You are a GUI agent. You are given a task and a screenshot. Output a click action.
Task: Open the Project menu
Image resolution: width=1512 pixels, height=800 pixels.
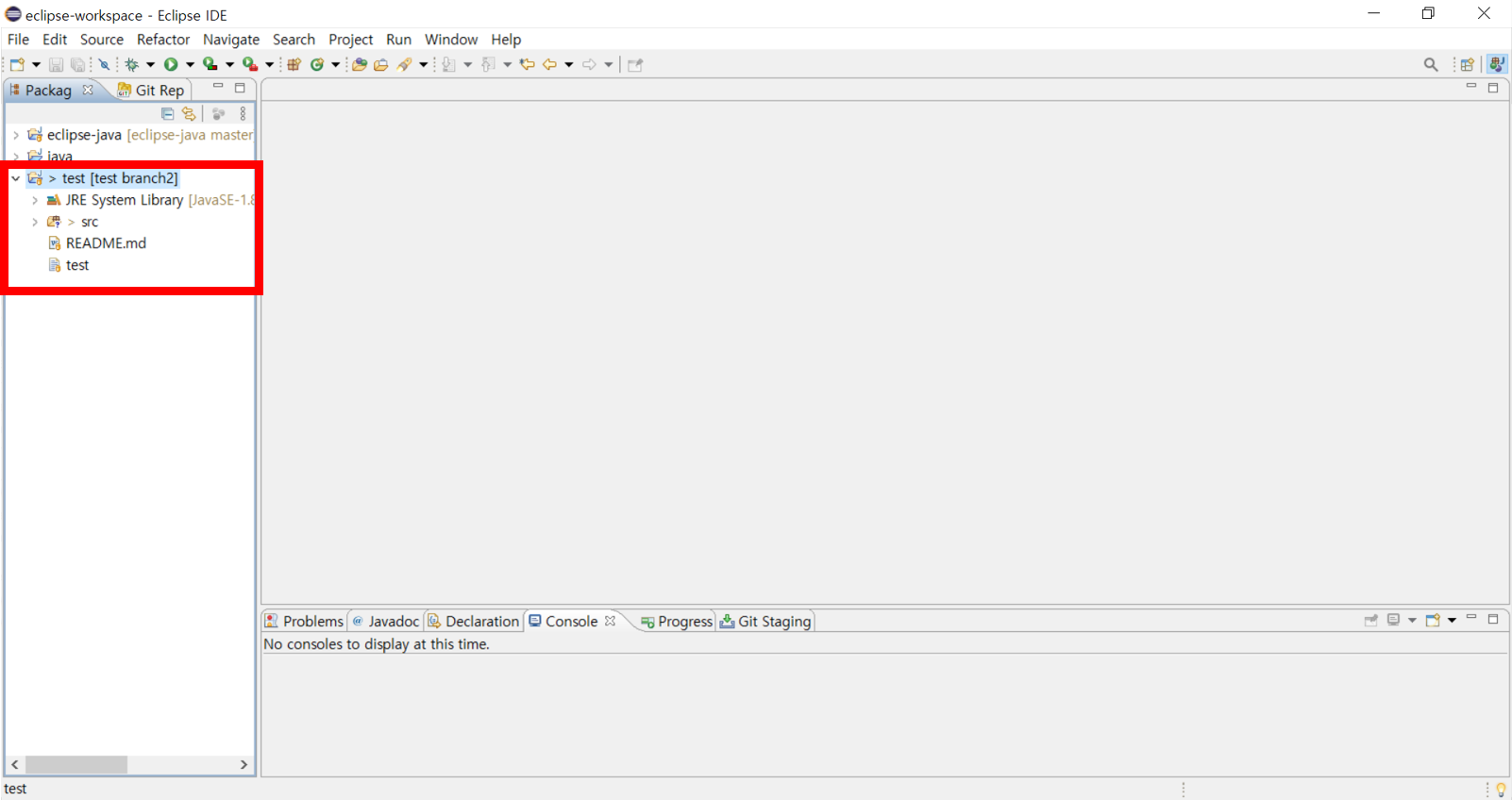[351, 40]
